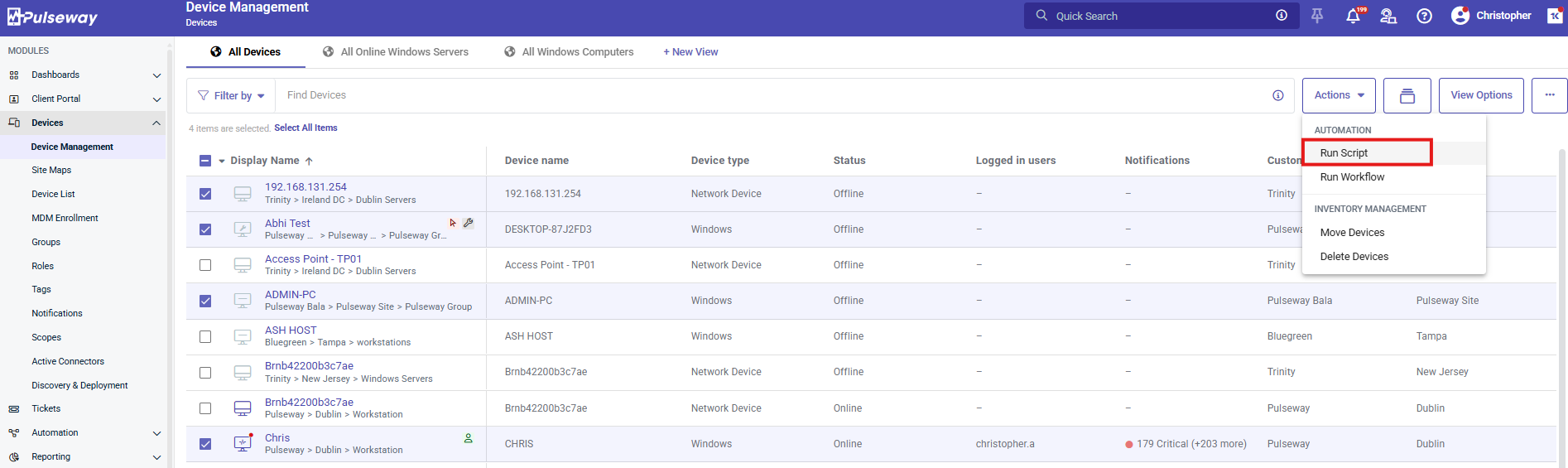The width and height of the screenshot is (1568, 468).
Task: Switch to All Windows Computers tab
Action: (x=577, y=52)
